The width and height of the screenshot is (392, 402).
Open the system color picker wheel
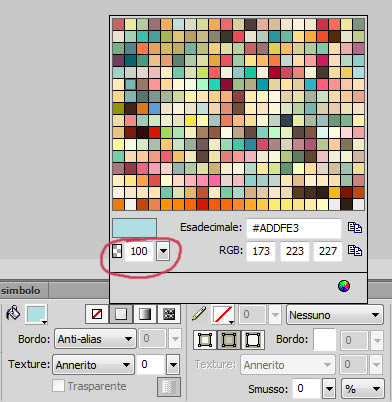tap(344, 286)
